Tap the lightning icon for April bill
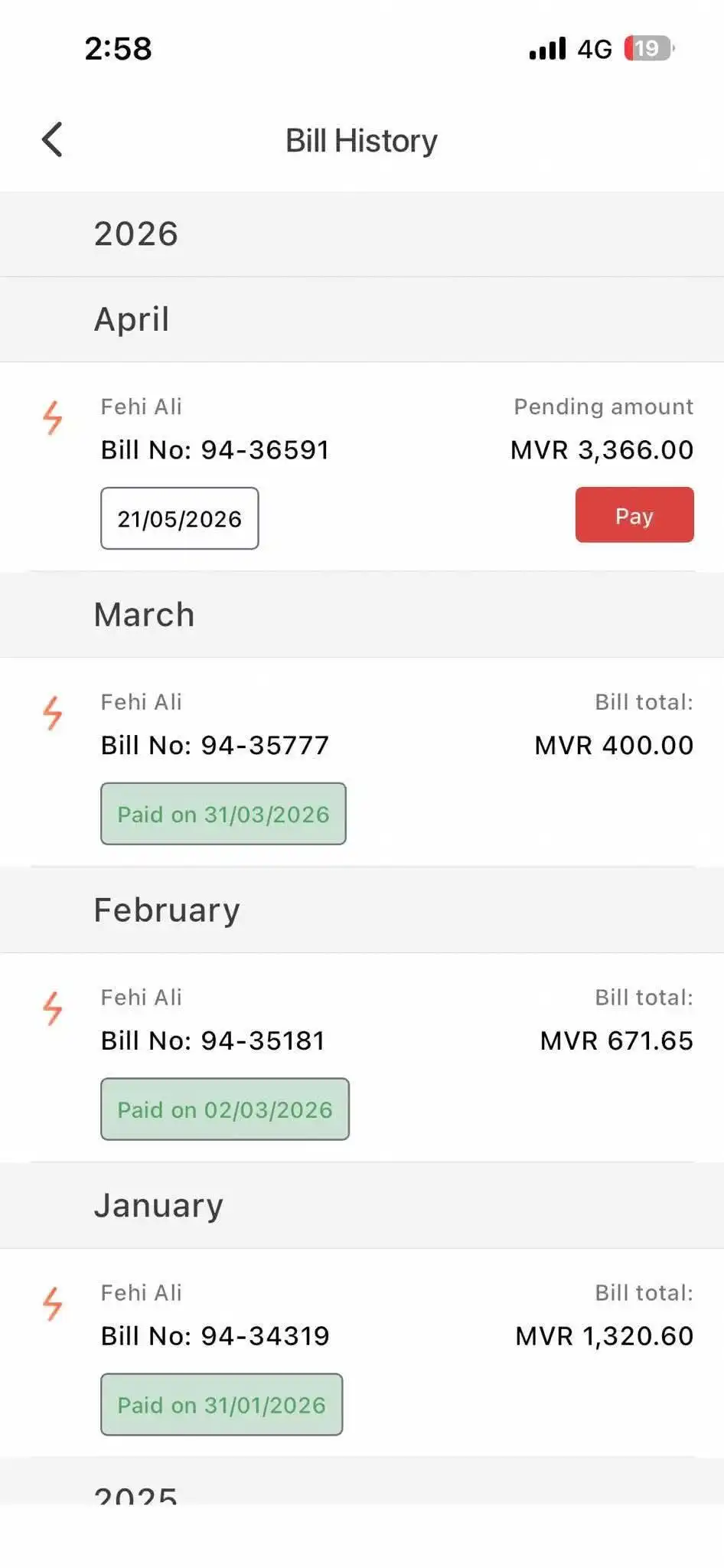724x1568 pixels. pyautogui.click(x=52, y=418)
